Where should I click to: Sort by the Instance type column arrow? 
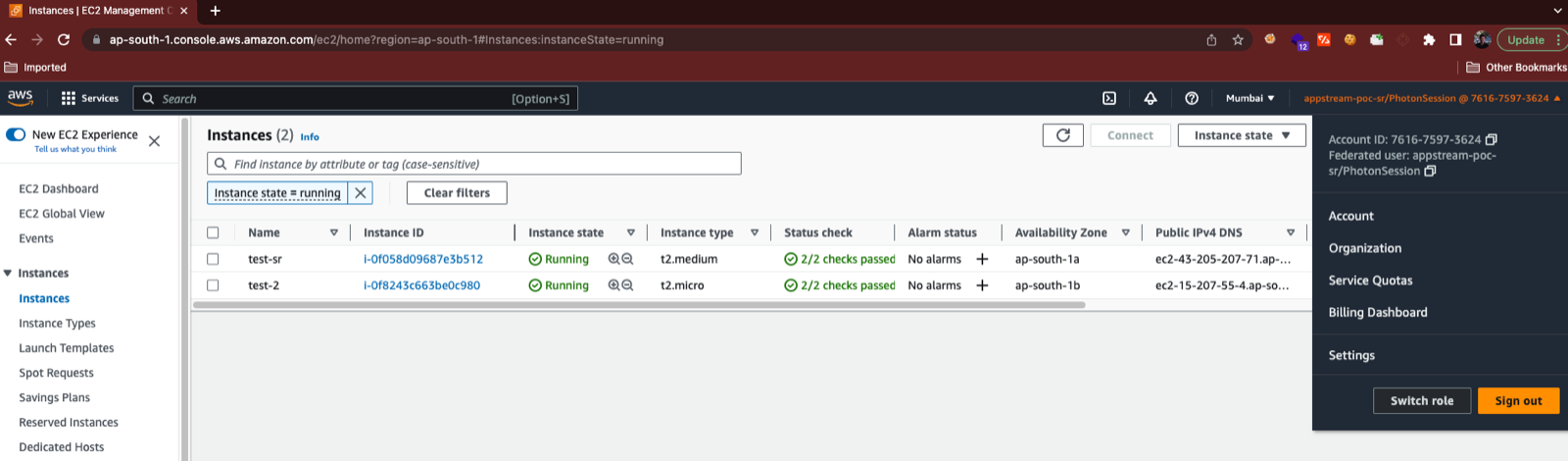(755, 232)
